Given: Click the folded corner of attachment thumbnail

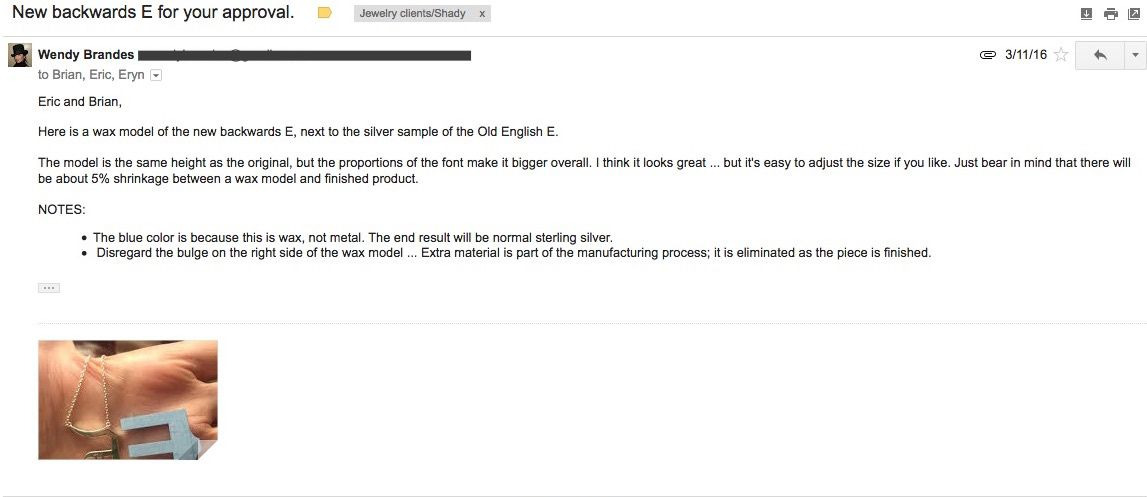Looking at the screenshot, I should [208, 450].
